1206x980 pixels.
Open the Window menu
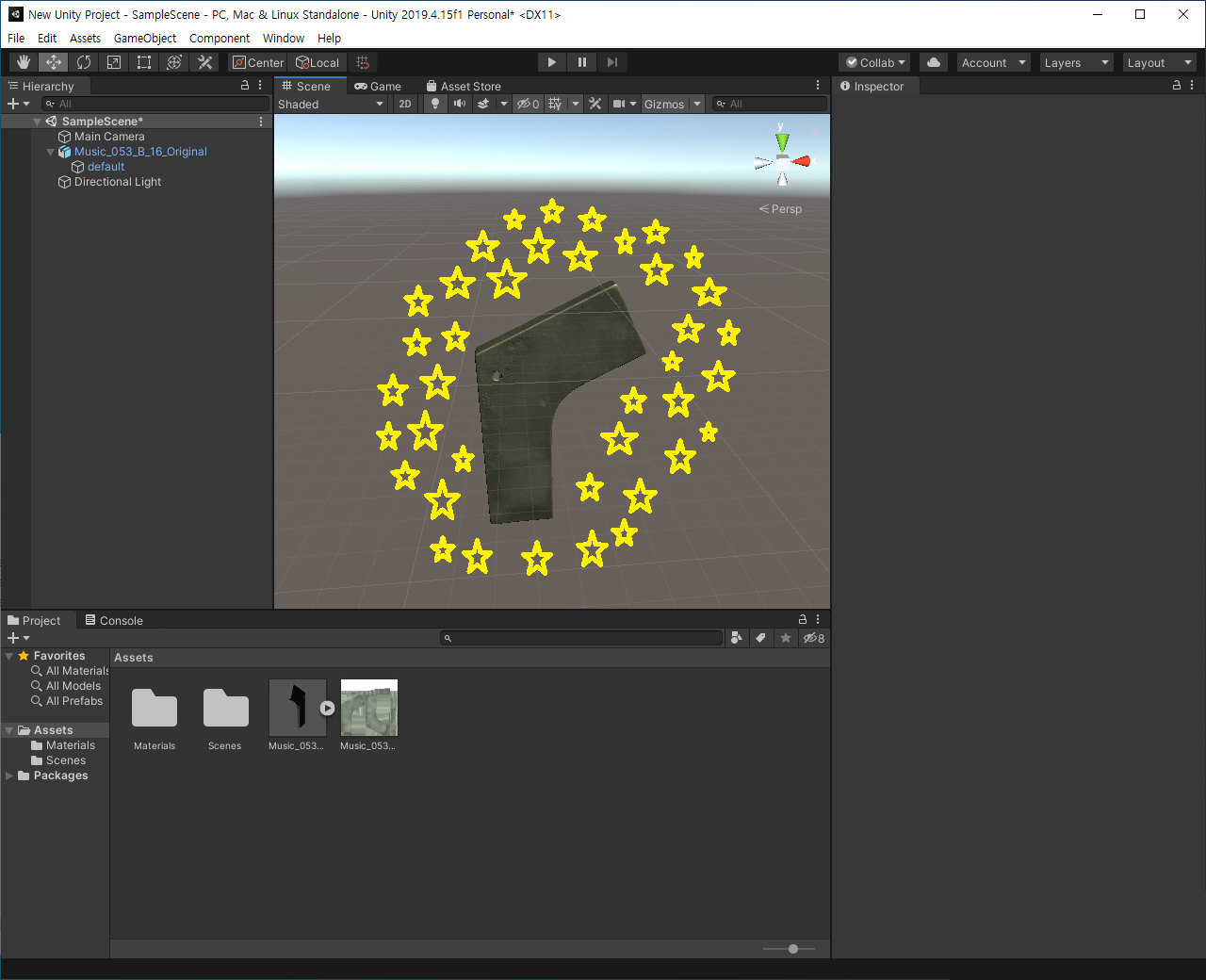coord(283,38)
